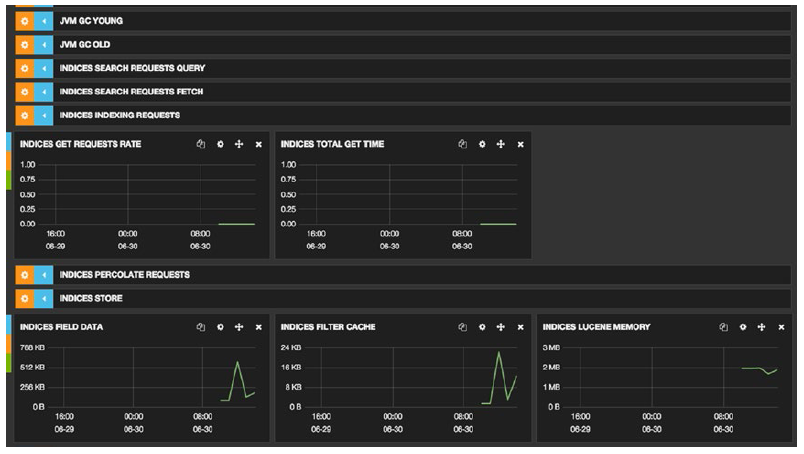This screenshot has height=454, width=804.
Task: Configure the Indices Get Requests Rate panel
Action: point(220,144)
